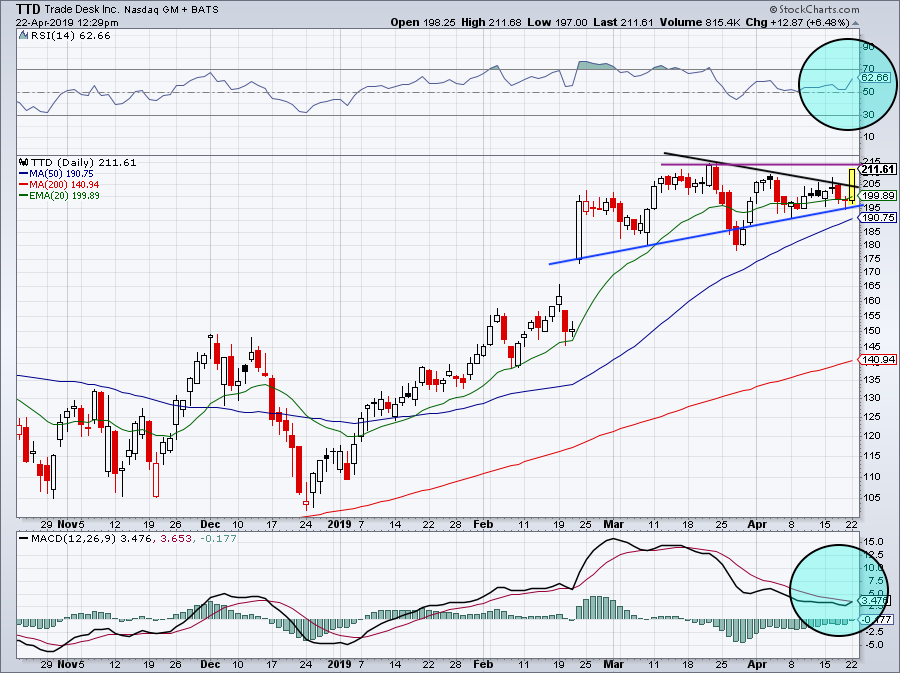Screen dimensions: 900x673
Task: Click the 105 level on the price axis
Action: 872,497
